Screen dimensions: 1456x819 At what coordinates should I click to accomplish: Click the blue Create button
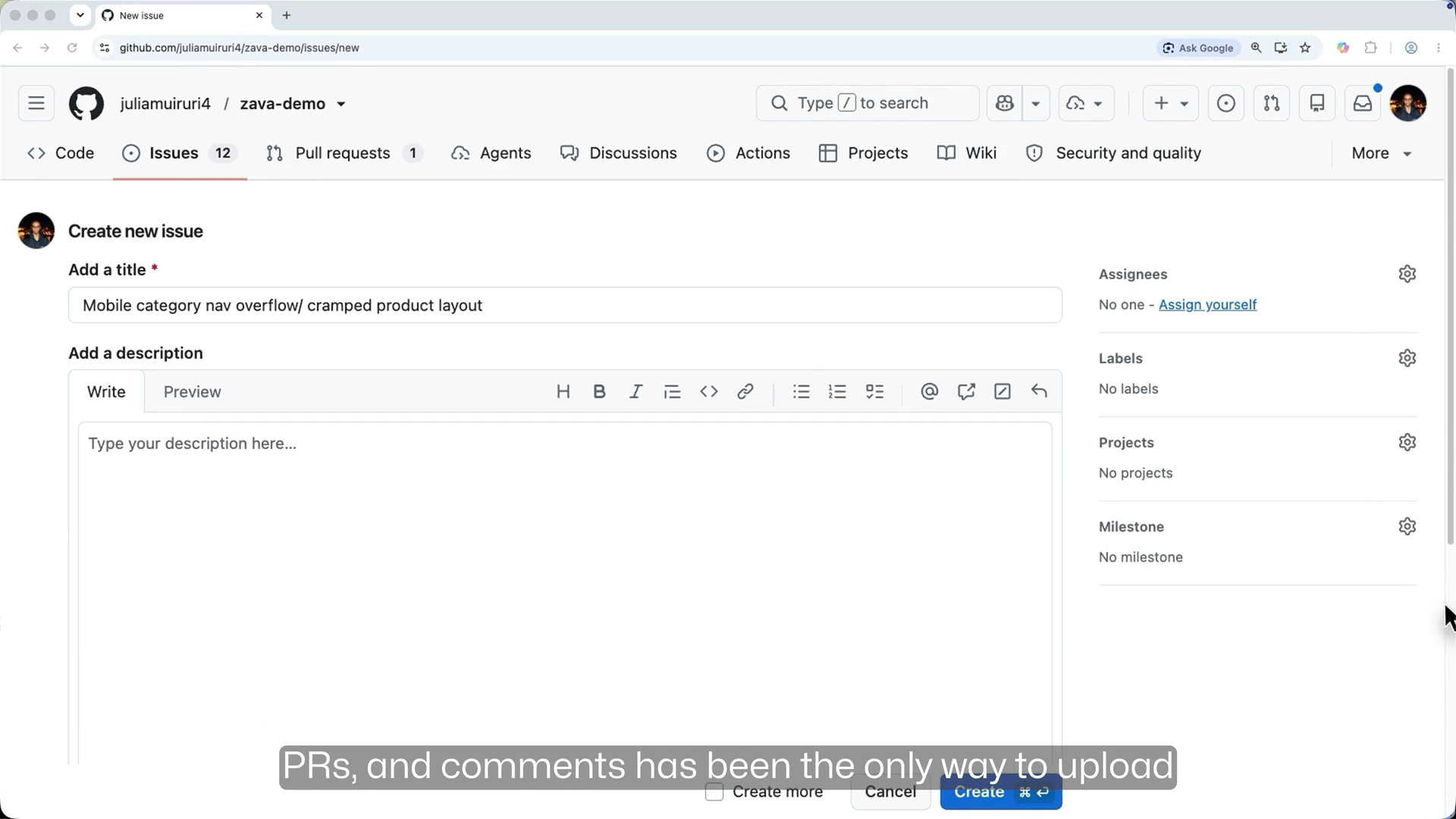coord(1001,792)
